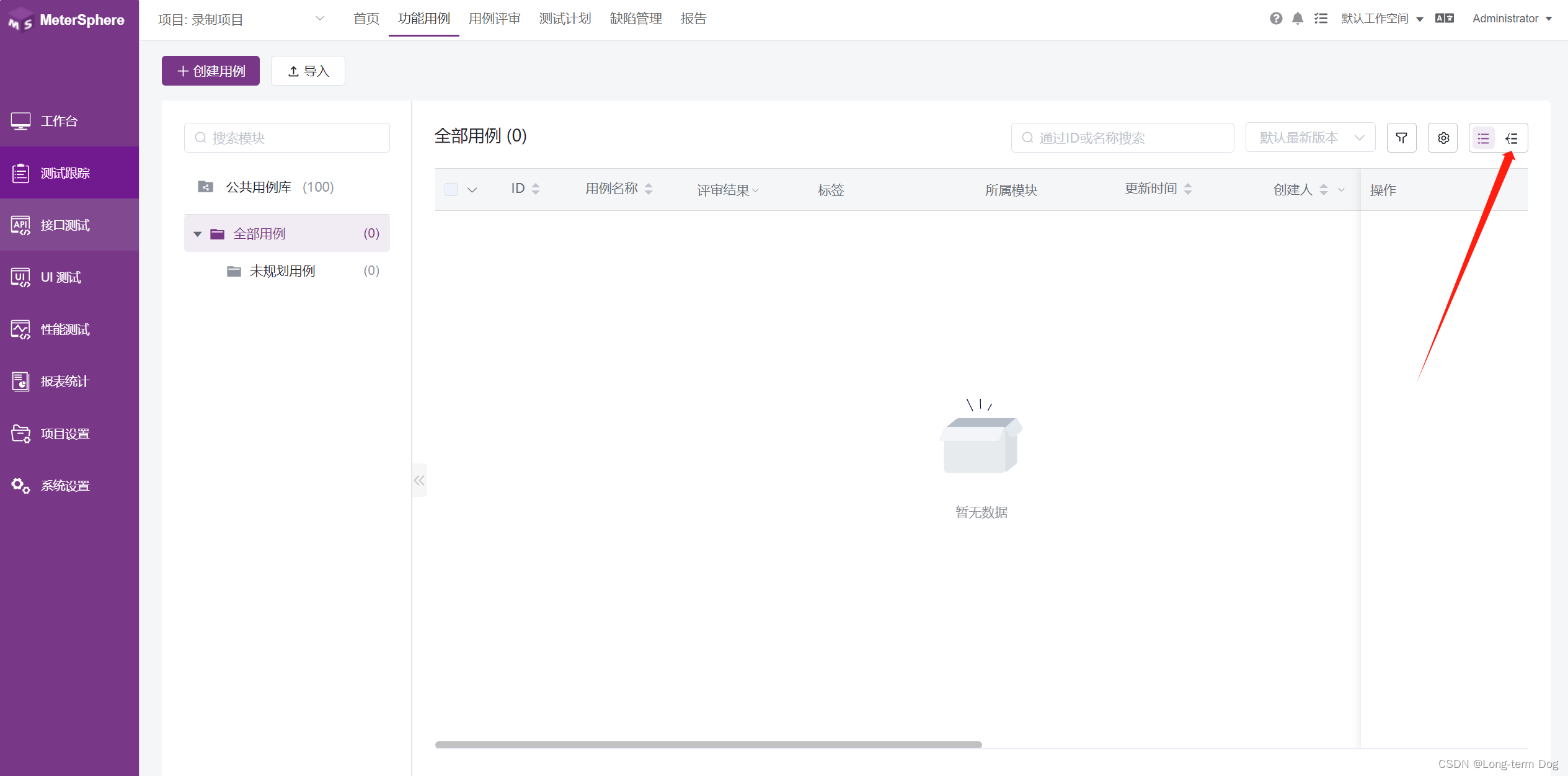Image resolution: width=1568 pixels, height=776 pixels.
Task: Open the task center list icon
Action: [1321, 19]
